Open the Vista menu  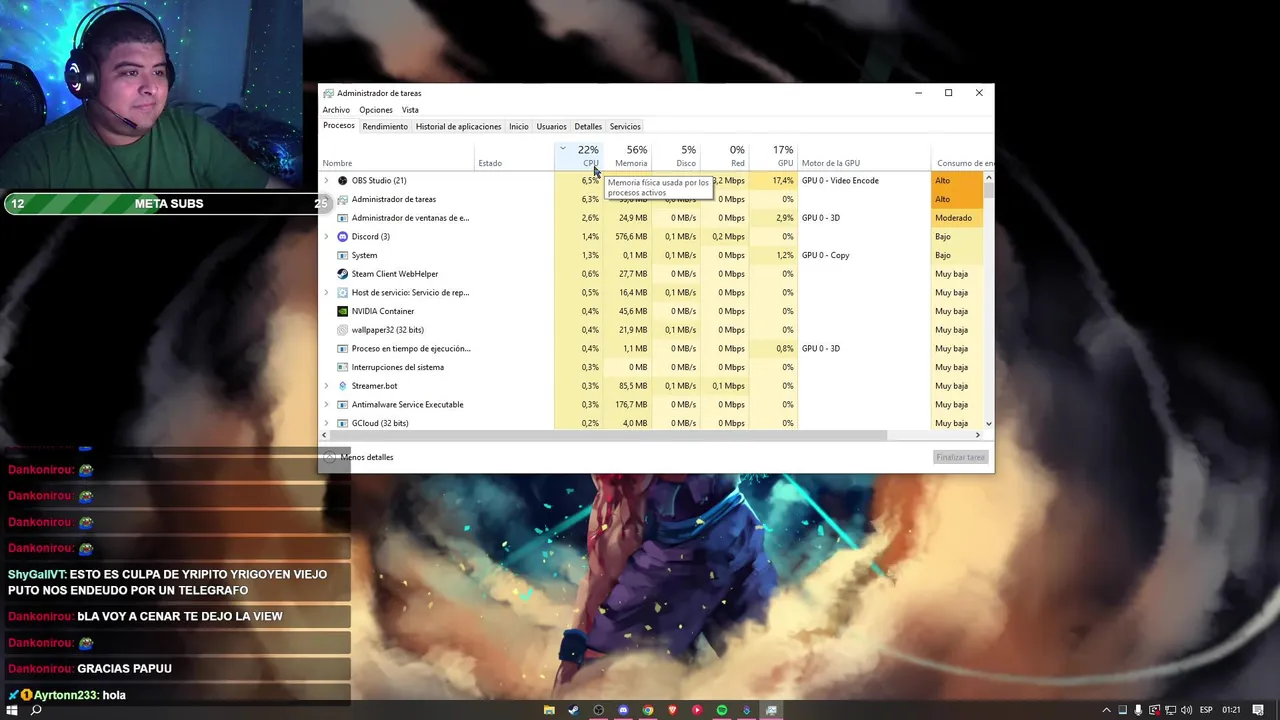point(410,110)
